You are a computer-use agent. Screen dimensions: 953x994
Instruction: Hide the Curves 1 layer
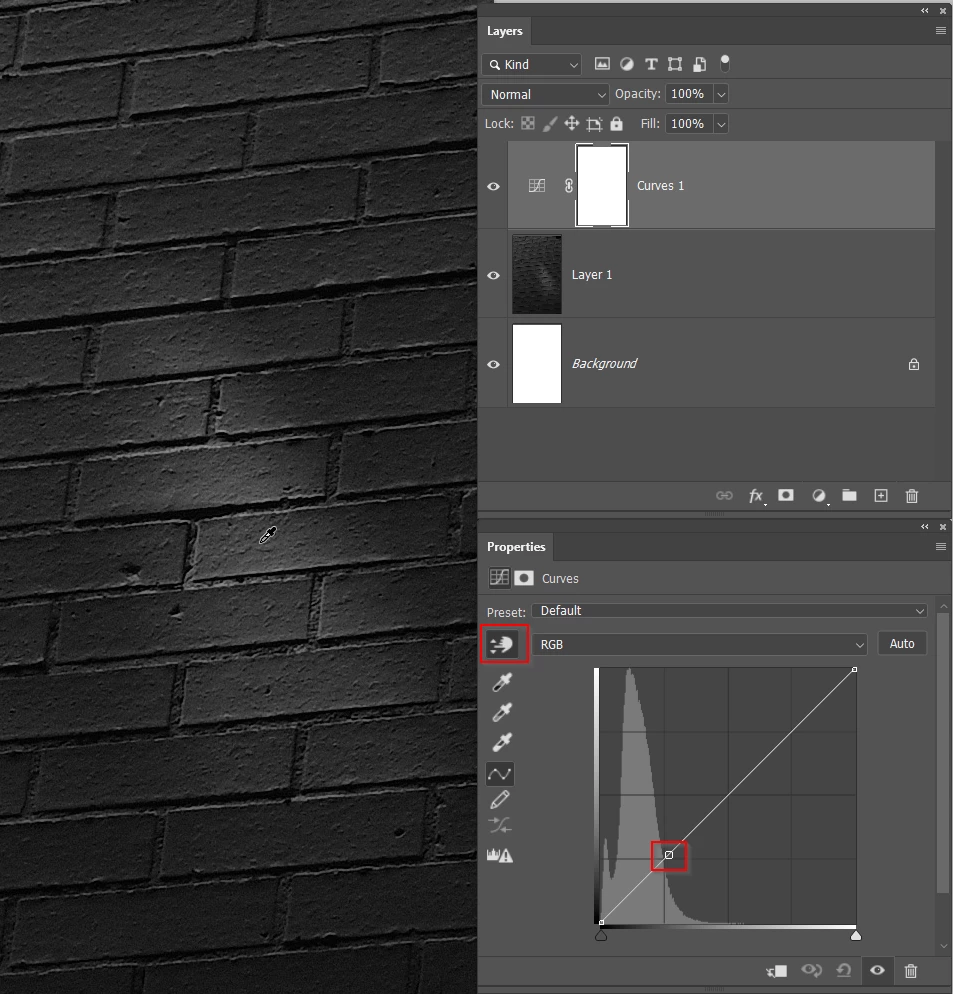(493, 186)
